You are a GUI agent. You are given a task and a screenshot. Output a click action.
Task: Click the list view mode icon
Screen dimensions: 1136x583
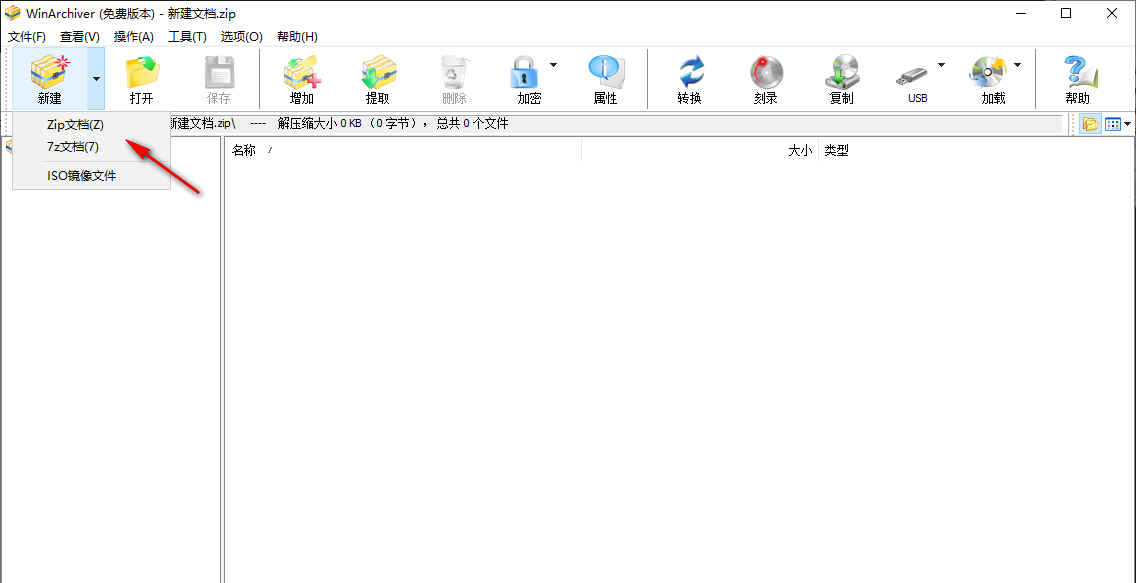point(1112,124)
